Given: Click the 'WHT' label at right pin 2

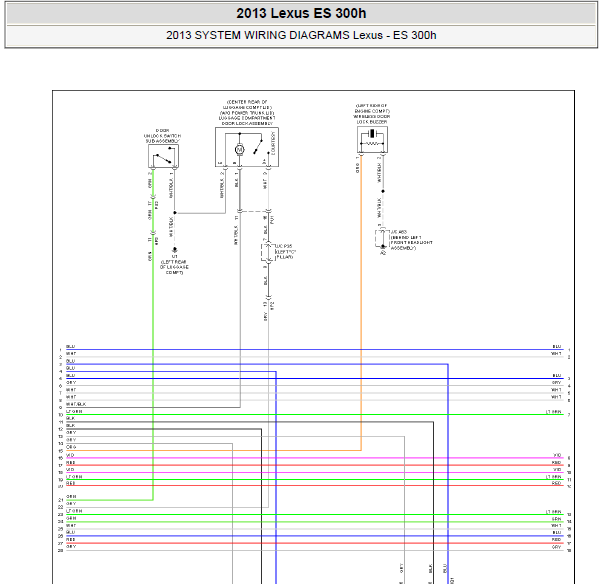Looking at the screenshot, I should click(556, 354).
